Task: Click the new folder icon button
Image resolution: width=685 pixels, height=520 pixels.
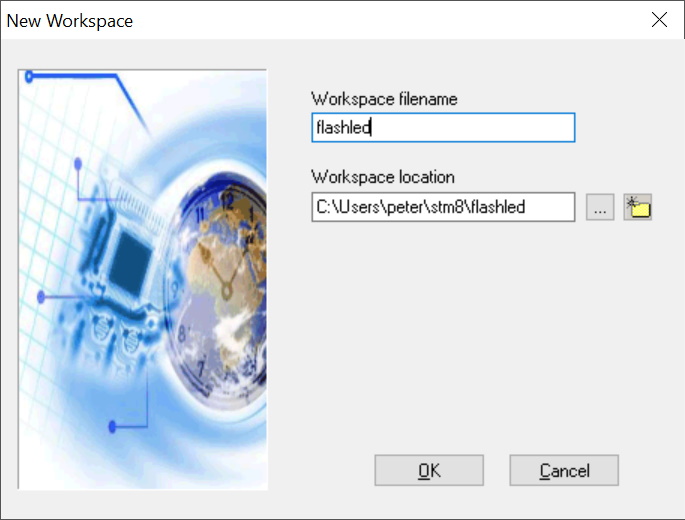Action: coord(638,207)
